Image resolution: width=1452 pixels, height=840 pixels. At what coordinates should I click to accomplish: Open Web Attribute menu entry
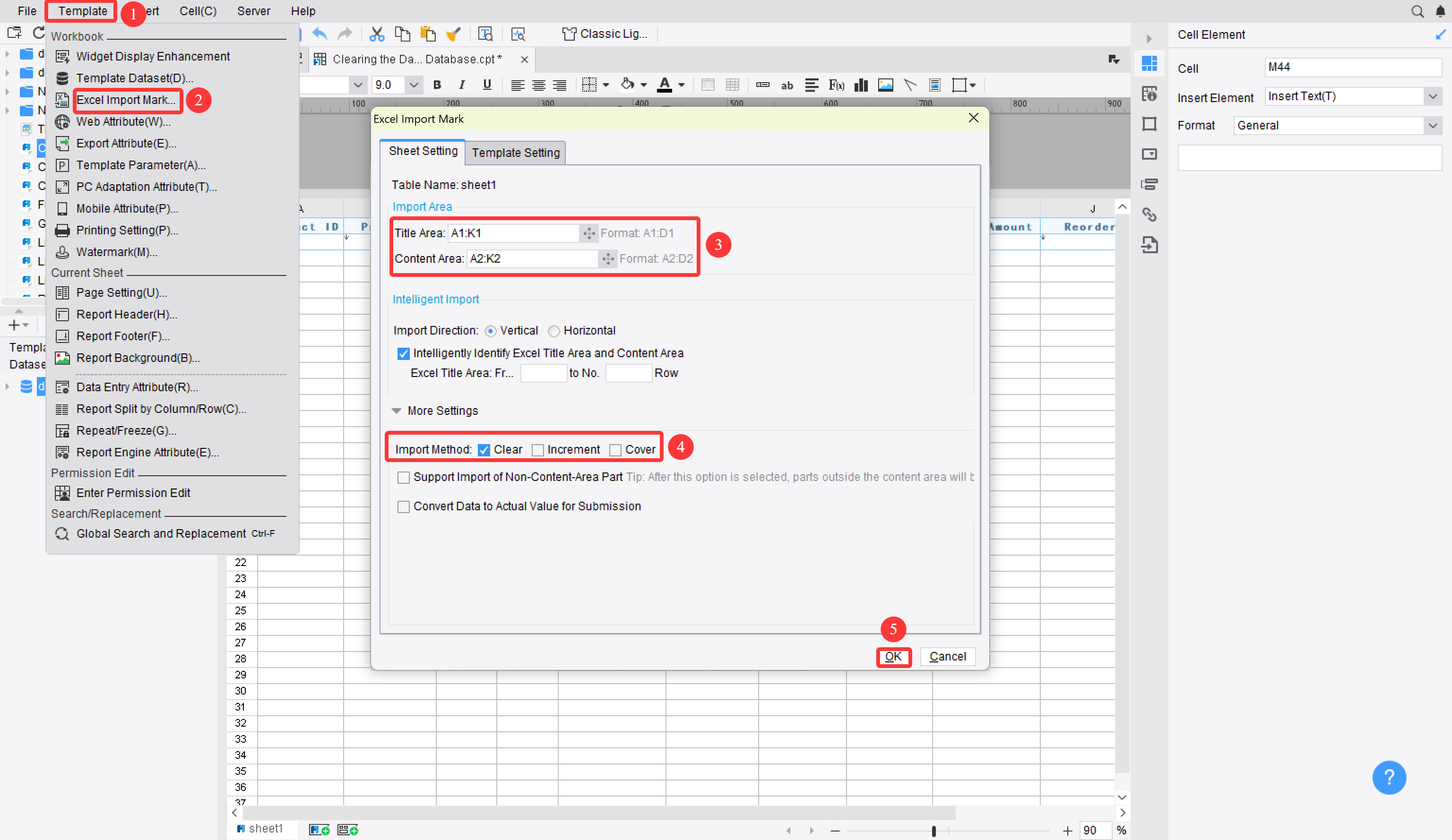click(x=123, y=121)
